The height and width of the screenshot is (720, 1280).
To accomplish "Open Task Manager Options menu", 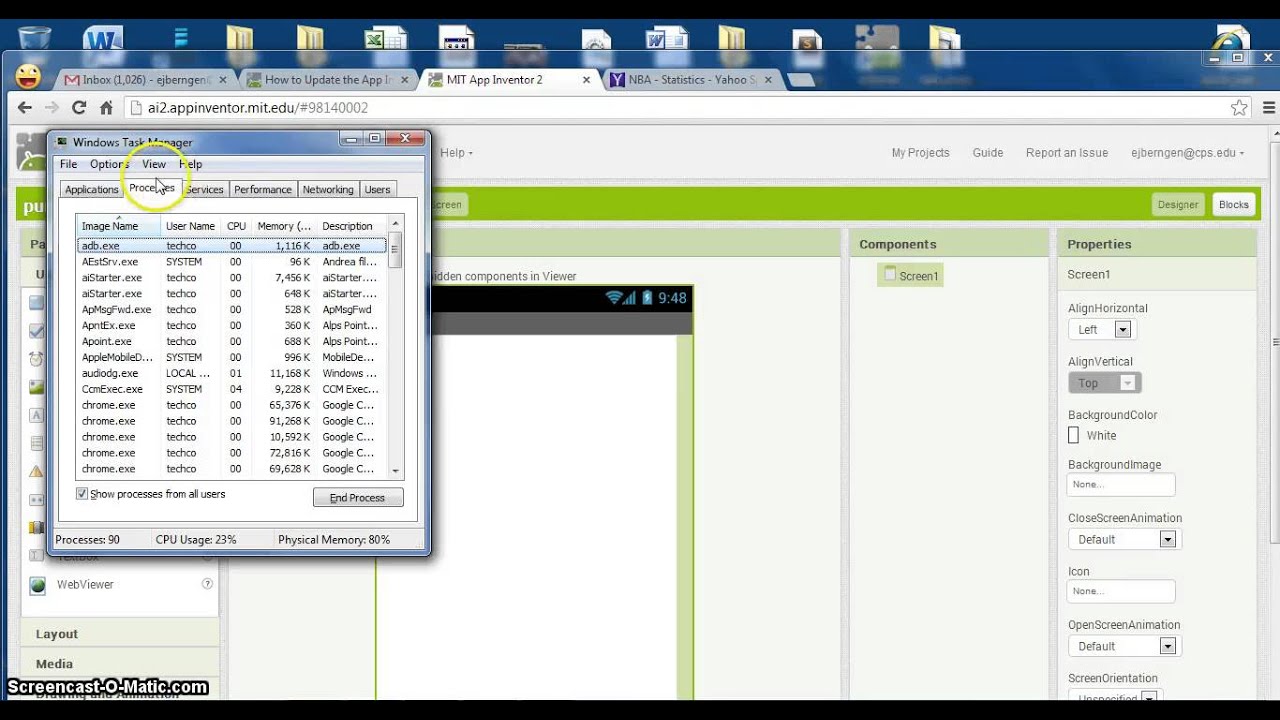I will coord(109,164).
